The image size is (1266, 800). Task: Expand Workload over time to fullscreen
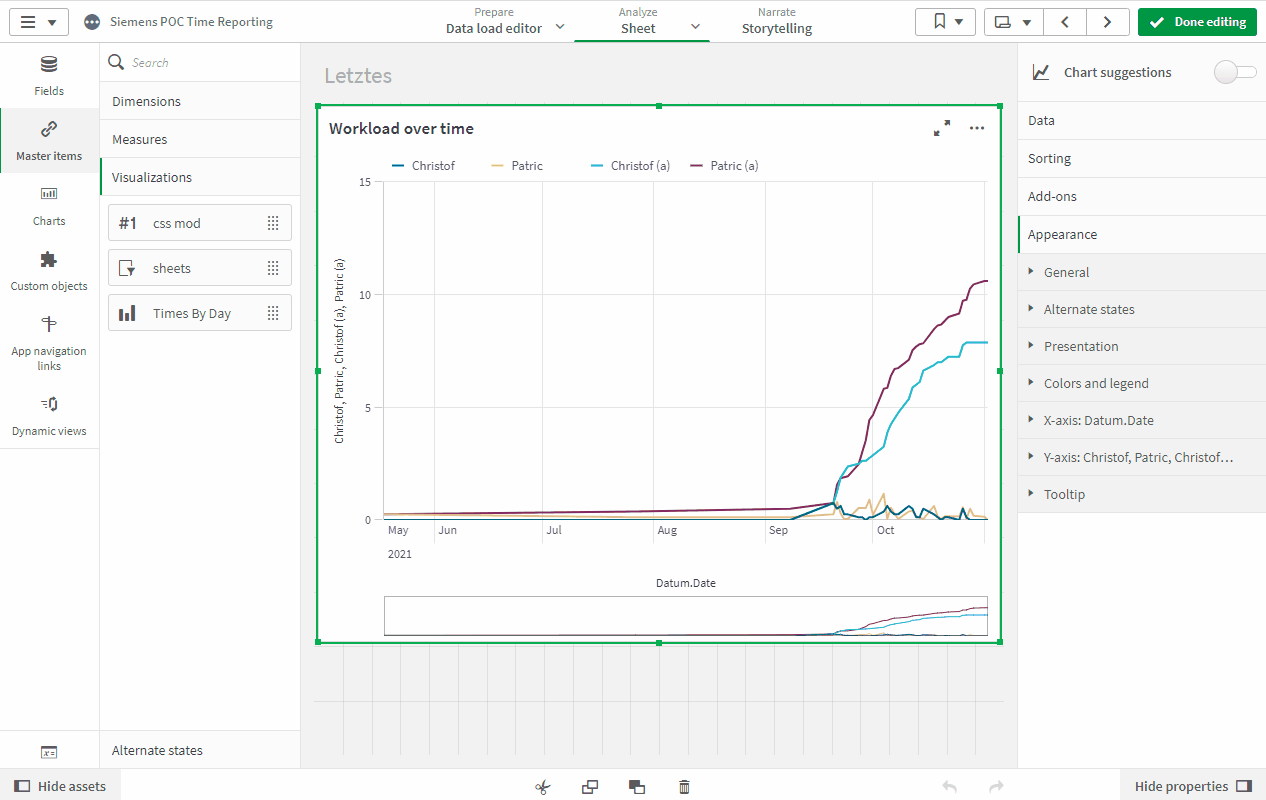pos(941,128)
